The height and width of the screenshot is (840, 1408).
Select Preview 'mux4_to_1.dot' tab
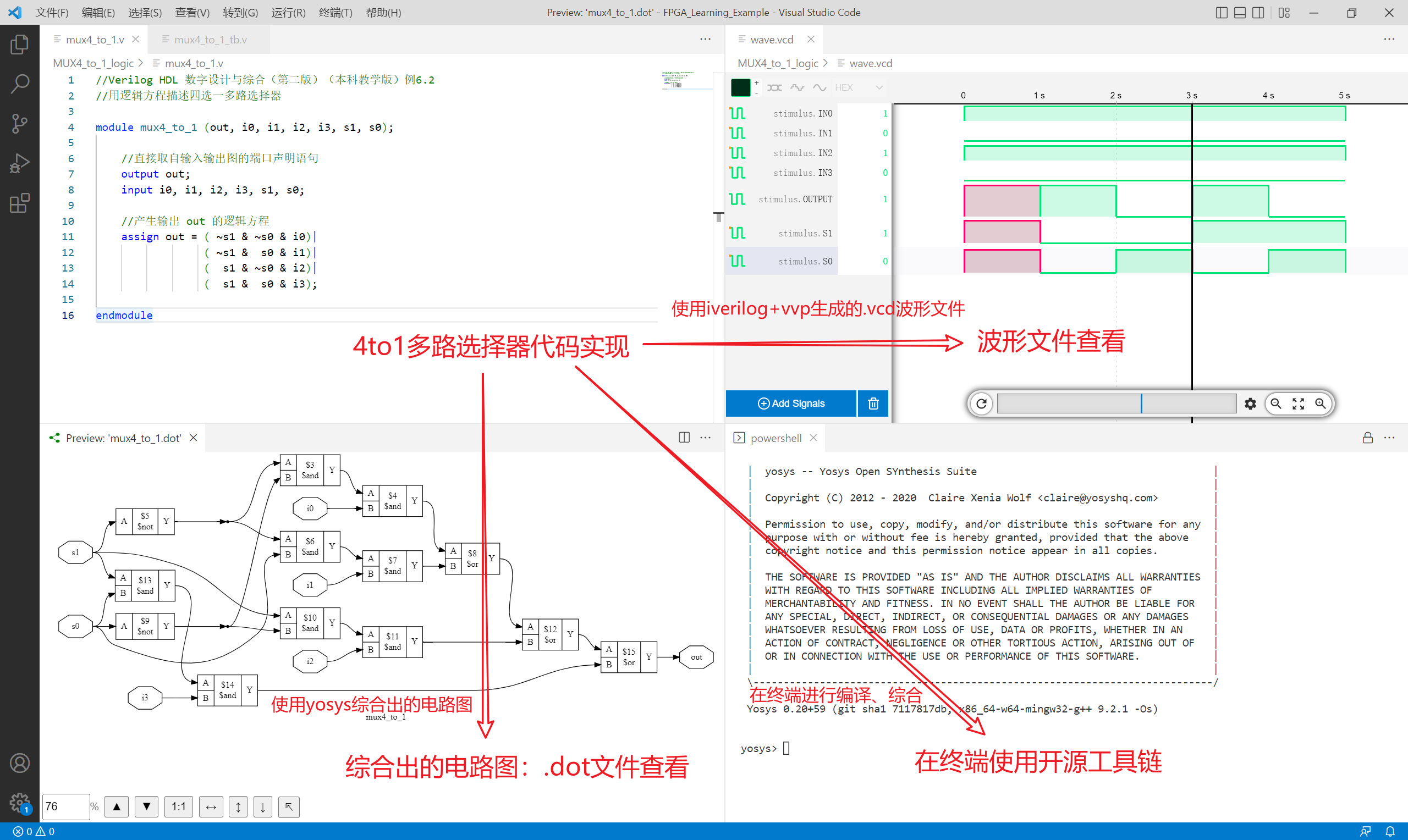coord(123,438)
